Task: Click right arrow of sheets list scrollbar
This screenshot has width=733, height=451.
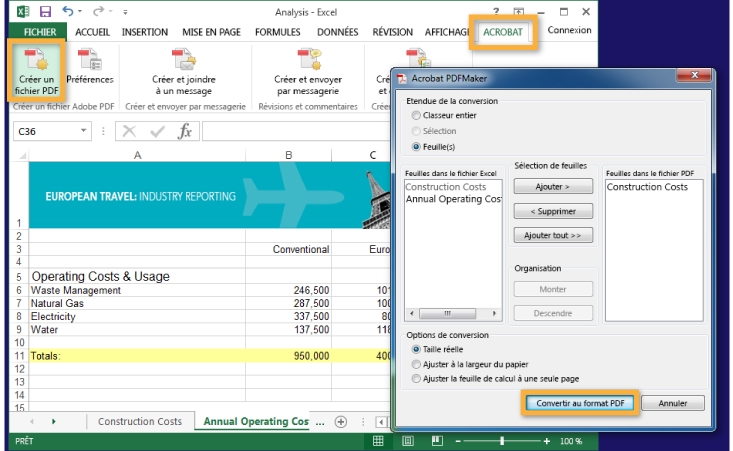Action: point(494,313)
